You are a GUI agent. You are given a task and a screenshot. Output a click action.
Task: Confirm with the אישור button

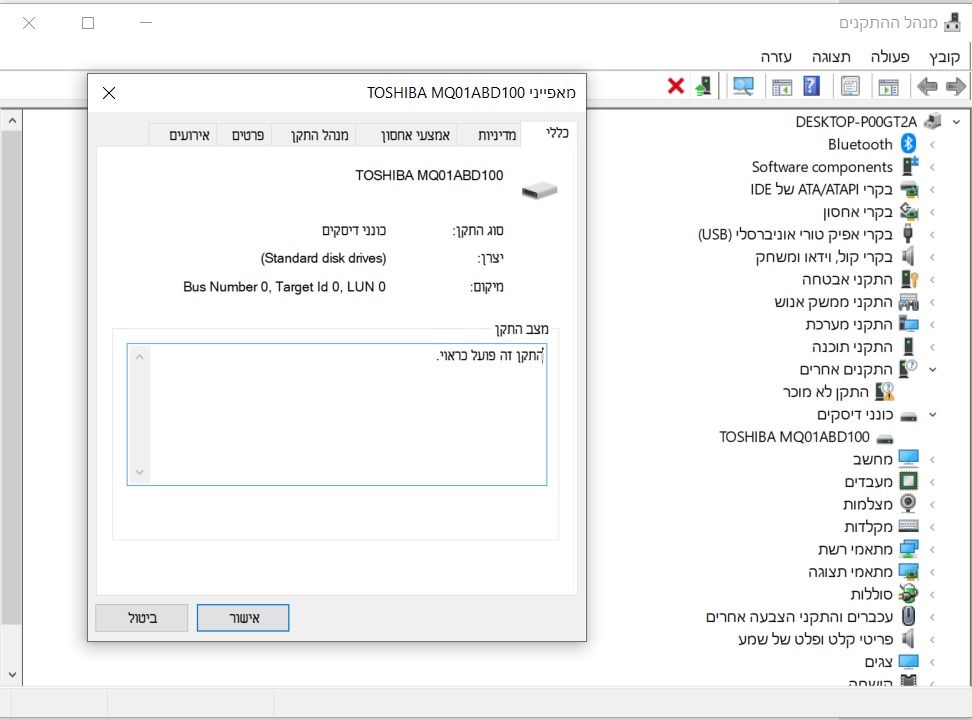243,618
